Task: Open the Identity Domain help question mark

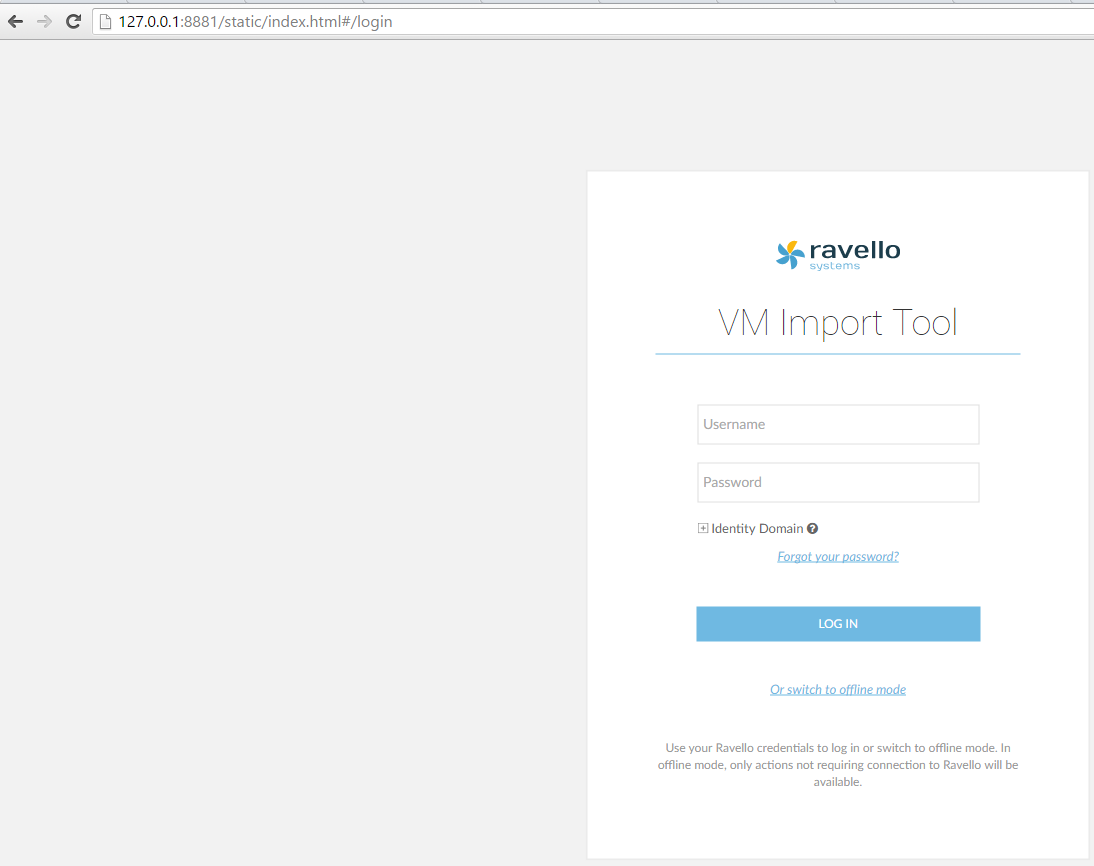Action: click(813, 529)
